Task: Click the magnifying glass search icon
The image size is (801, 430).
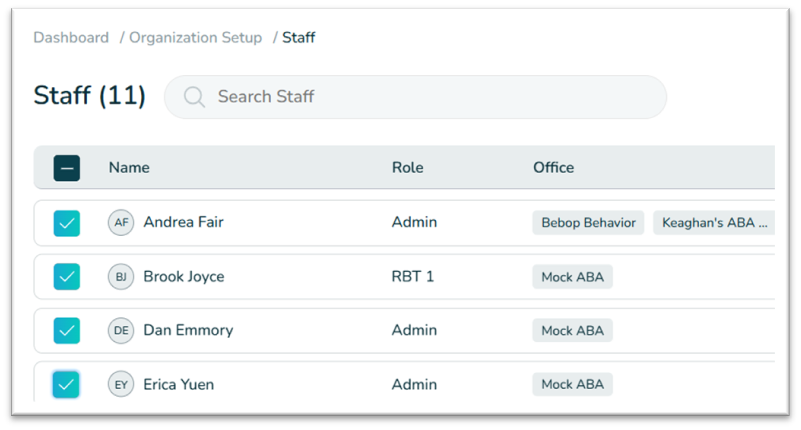Action: tap(195, 97)
